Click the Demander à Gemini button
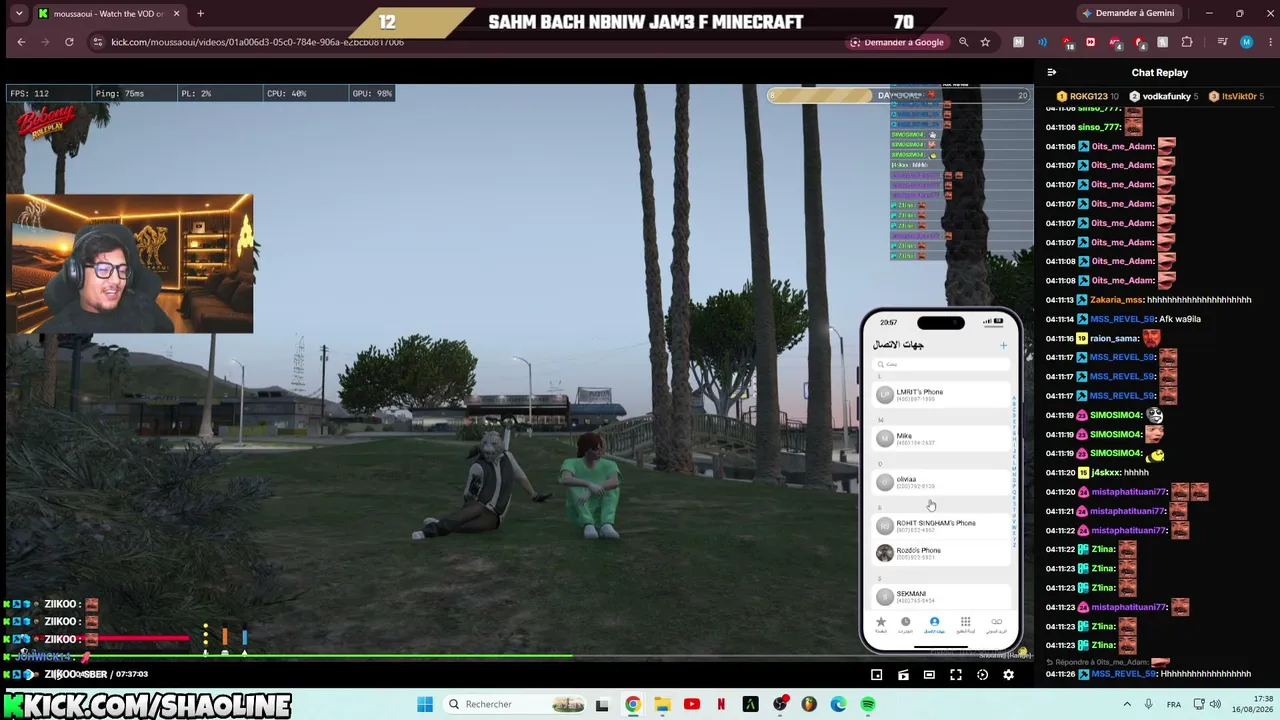The image size is (1280, 720). [x=1128, y=13]
